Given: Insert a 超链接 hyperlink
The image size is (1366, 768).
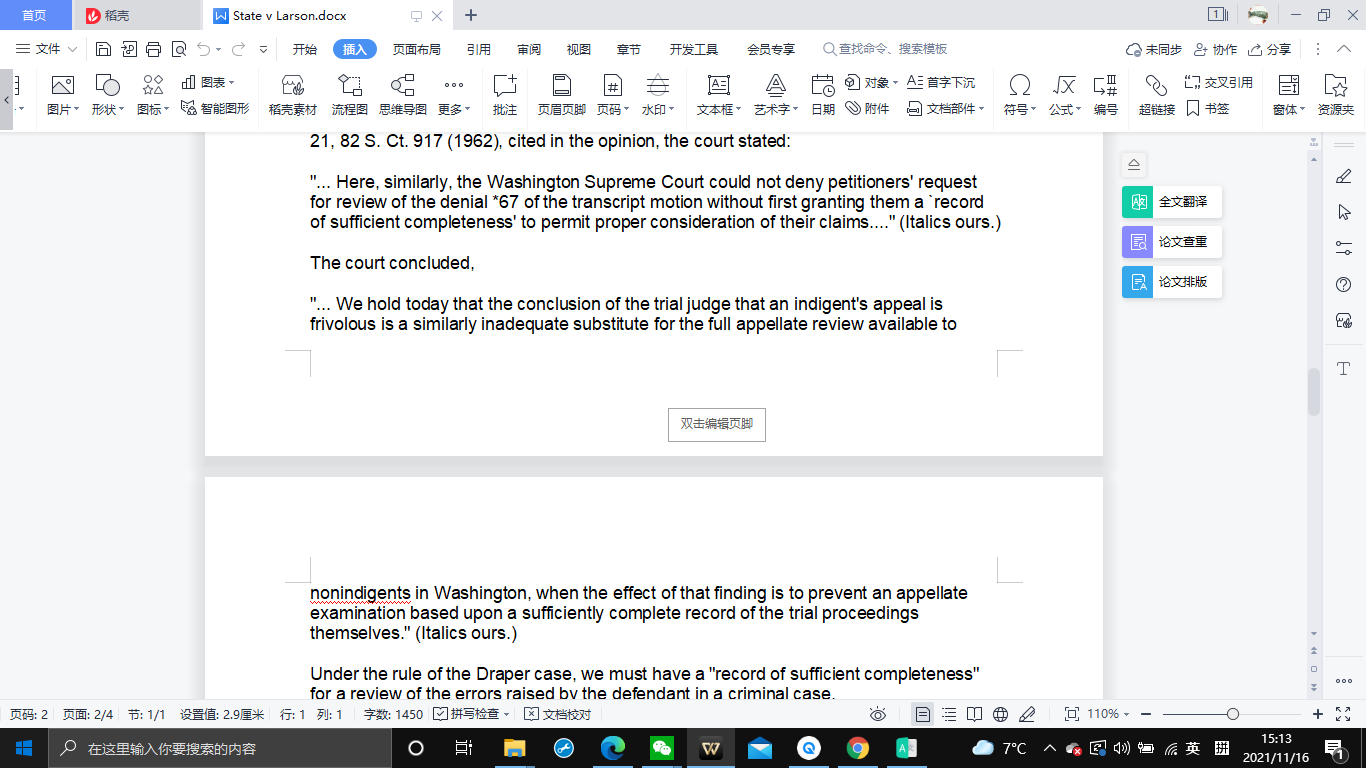Looking at the screenshot, I should click(1157, 95).
